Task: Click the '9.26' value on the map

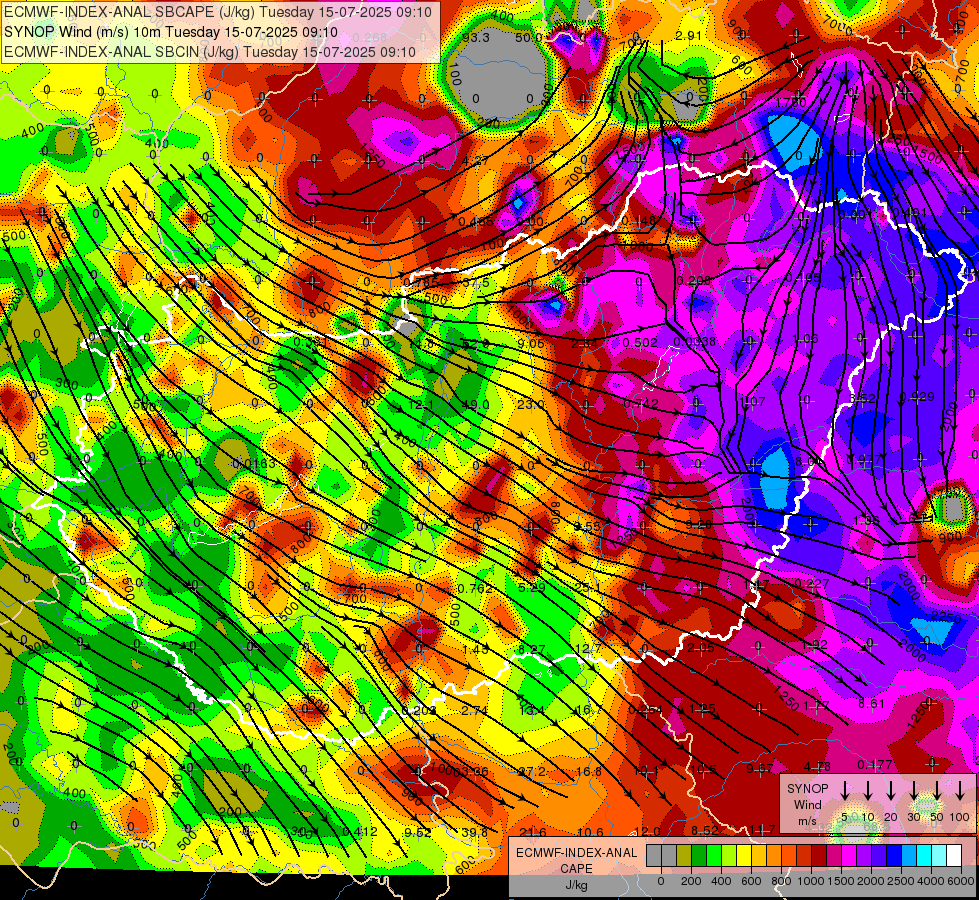Action: (698, 525)
